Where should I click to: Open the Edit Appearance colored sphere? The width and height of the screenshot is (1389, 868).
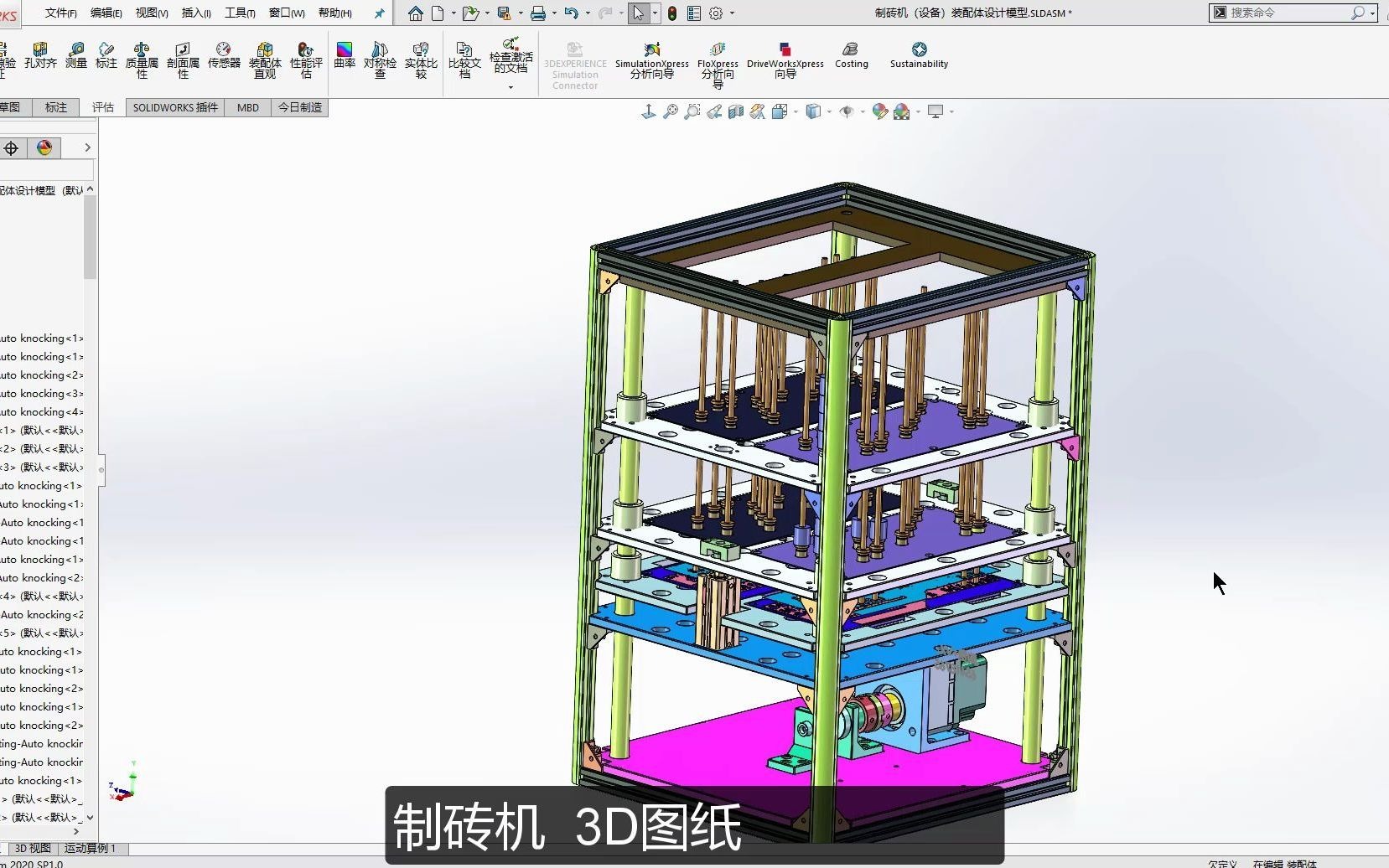pos(878,111)
